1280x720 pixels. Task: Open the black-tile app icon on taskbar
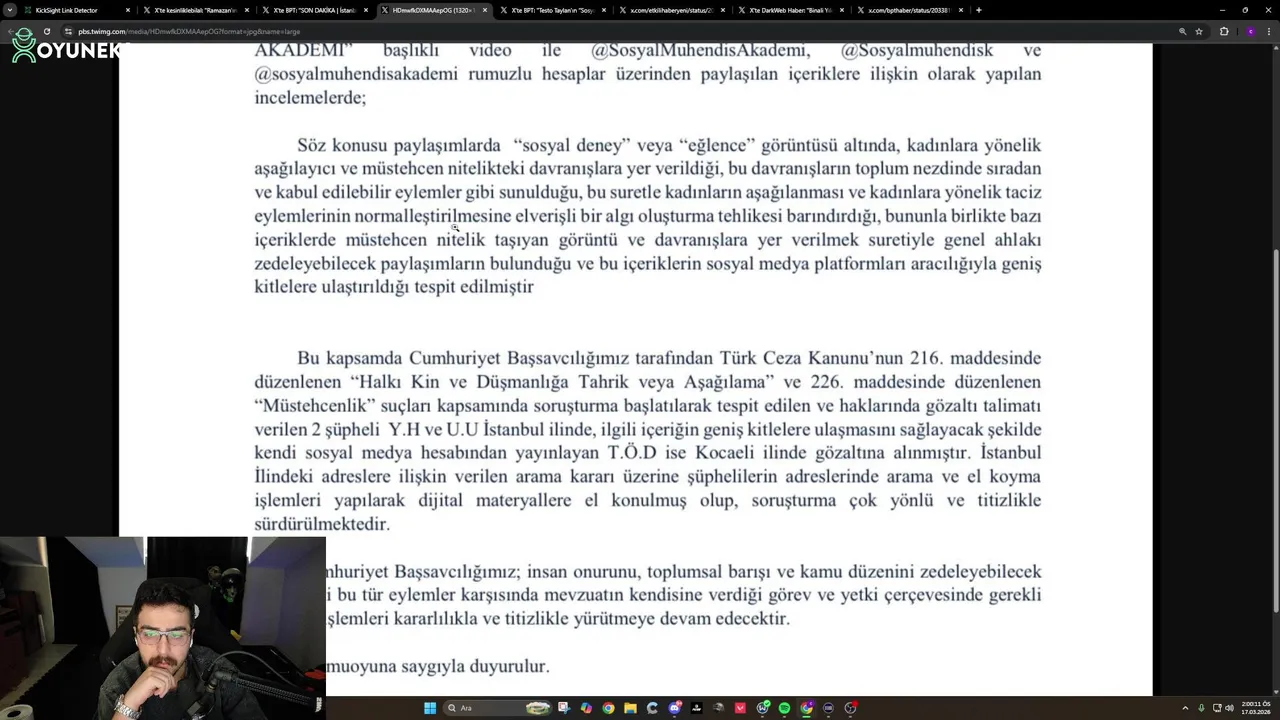click(697, 708)
